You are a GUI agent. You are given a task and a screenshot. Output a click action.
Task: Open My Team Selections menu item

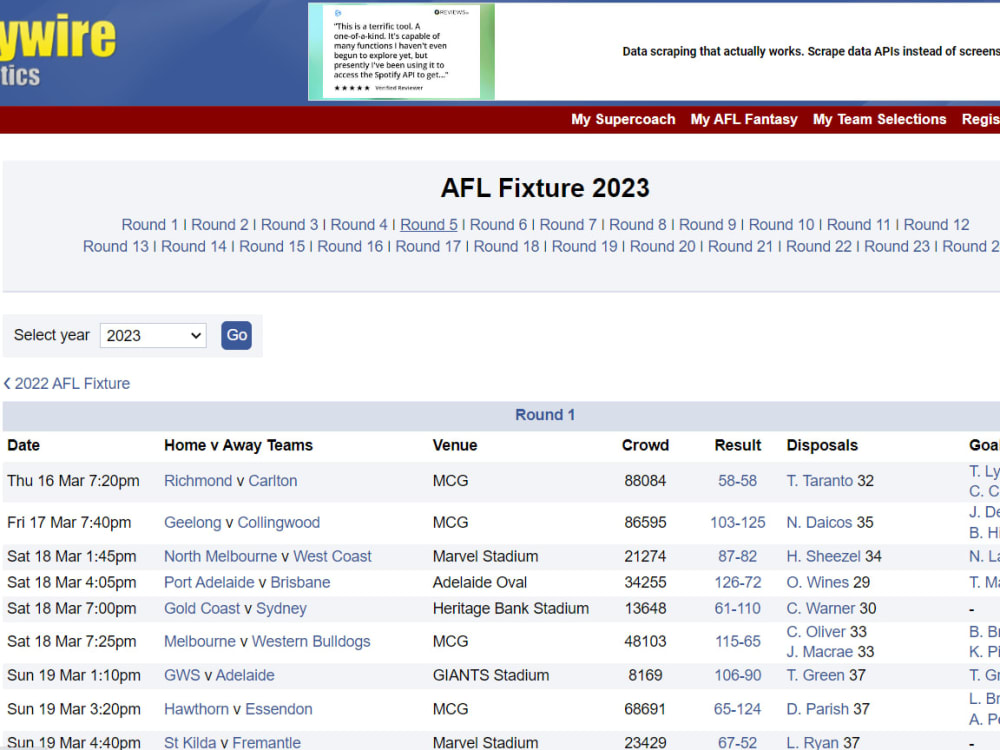(879, 119)
